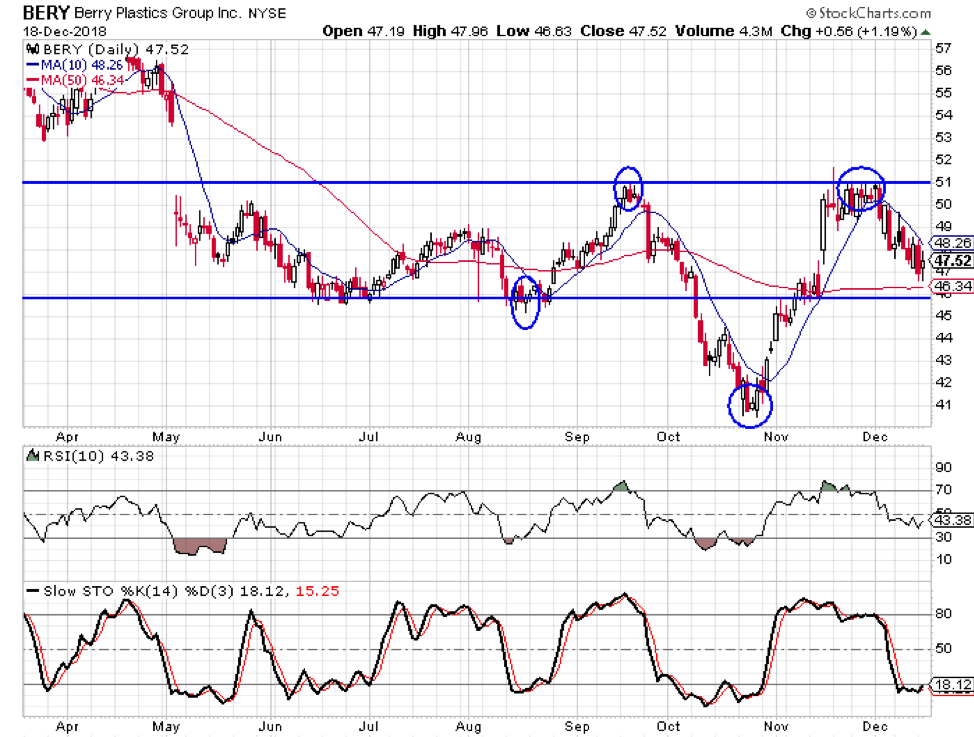The width and height of the screenshot is (974, 737).
Task: Click the May label under the price panel
Action: click(166, 437)
